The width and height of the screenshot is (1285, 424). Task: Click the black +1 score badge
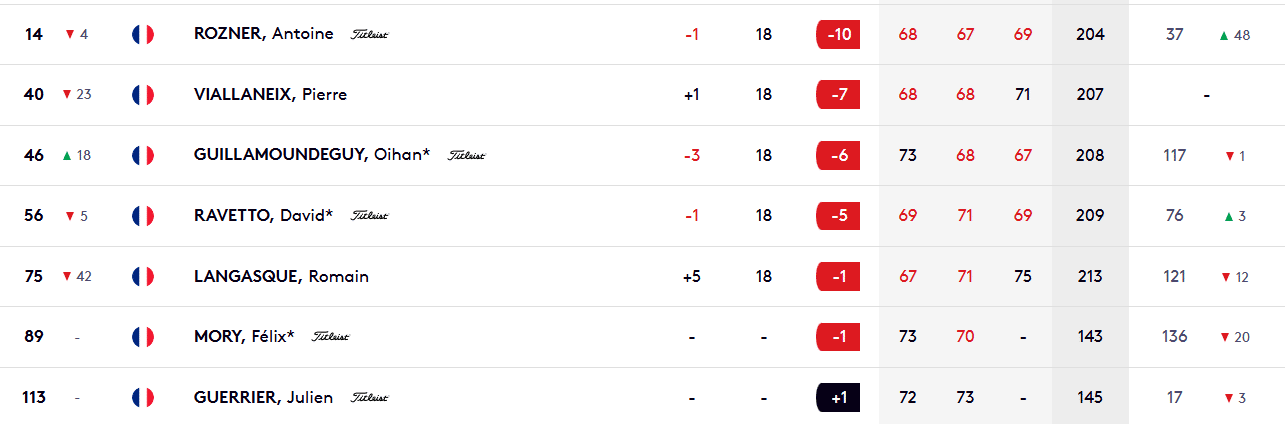(838, 397)
